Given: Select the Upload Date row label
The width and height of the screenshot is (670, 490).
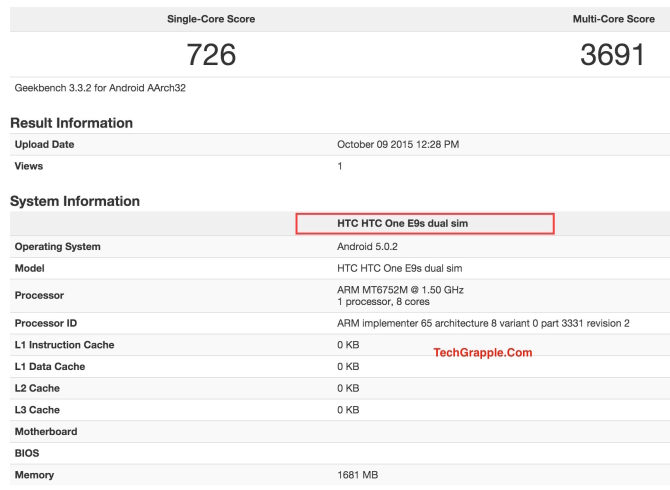Looking at the screenshot, I should [x=44, y=144].
